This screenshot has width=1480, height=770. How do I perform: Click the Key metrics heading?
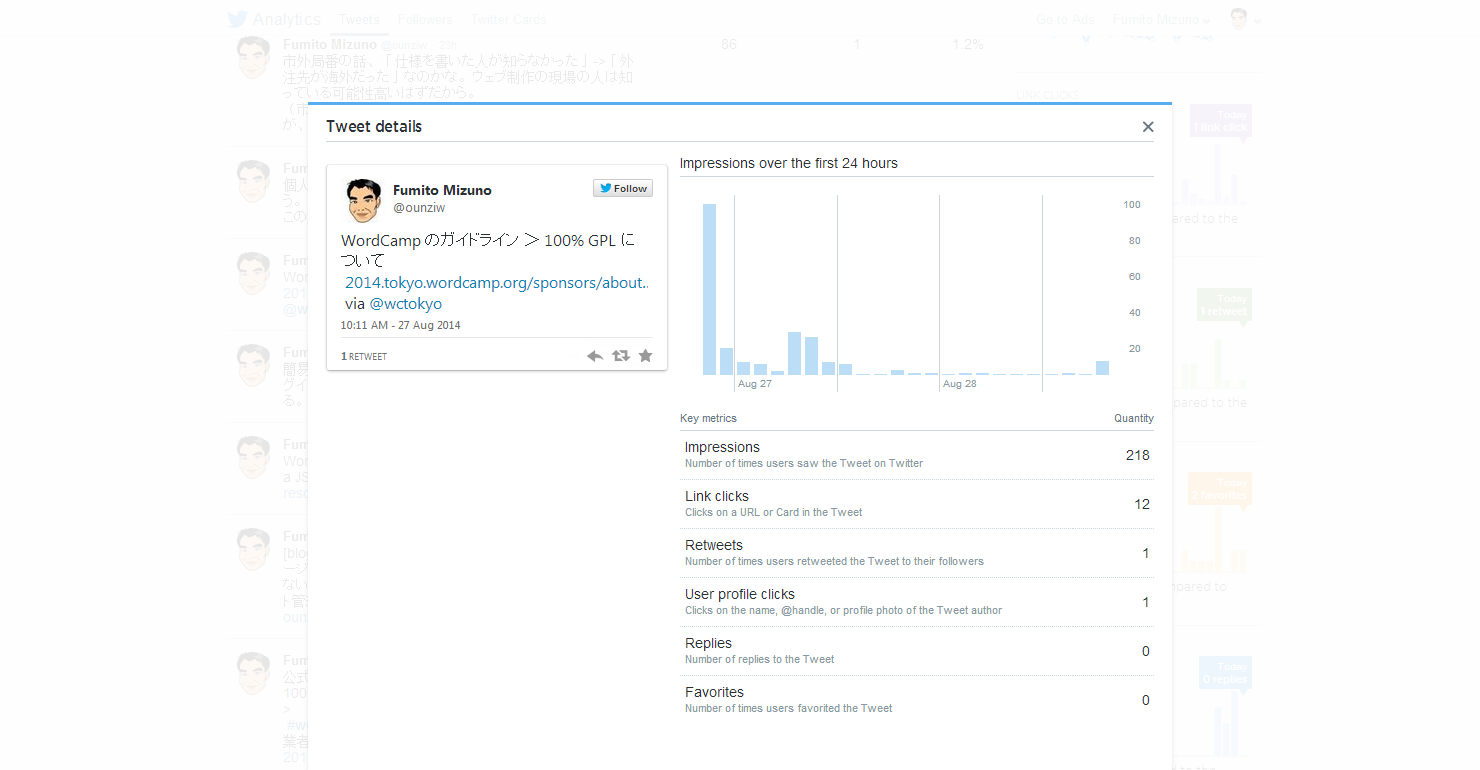(708, 418)
